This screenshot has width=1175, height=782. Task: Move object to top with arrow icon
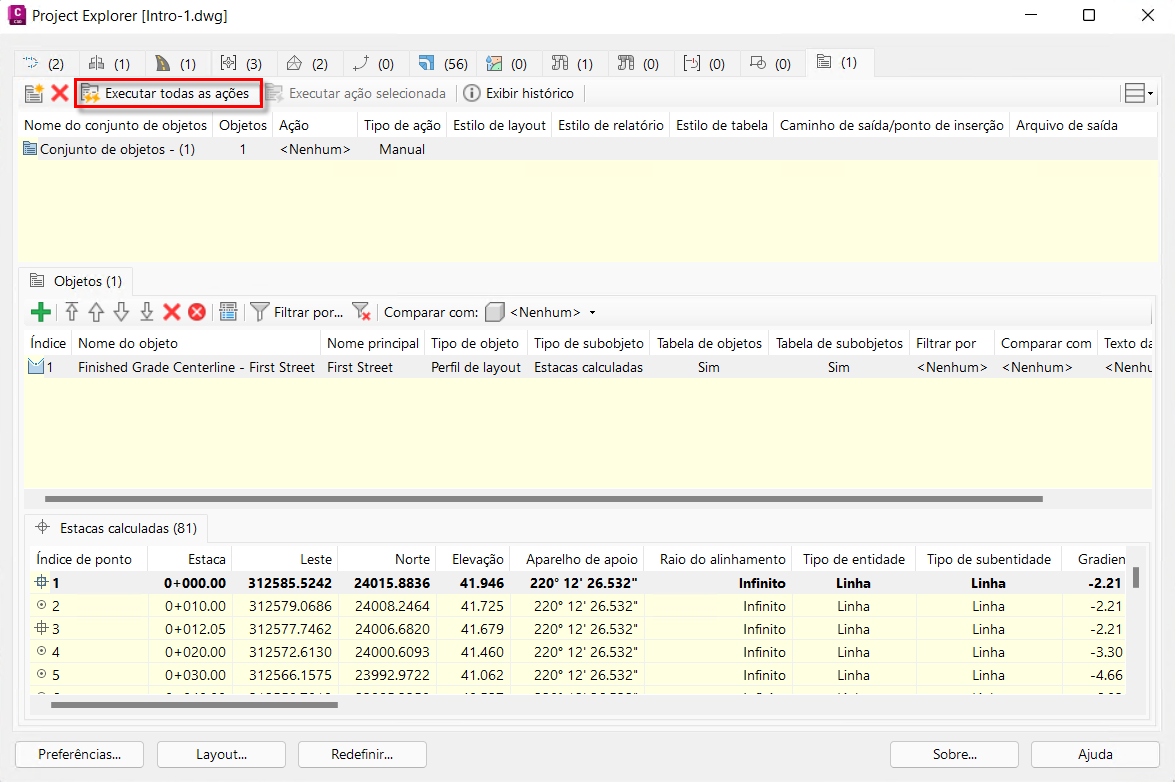point(72,312)
